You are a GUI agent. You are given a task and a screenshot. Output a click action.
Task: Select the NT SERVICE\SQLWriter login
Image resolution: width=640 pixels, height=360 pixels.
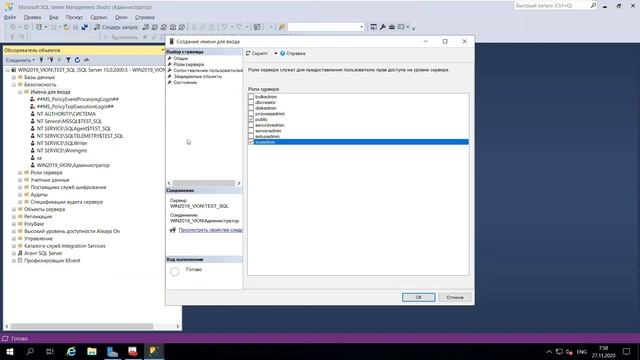click(x=62, y=143)
